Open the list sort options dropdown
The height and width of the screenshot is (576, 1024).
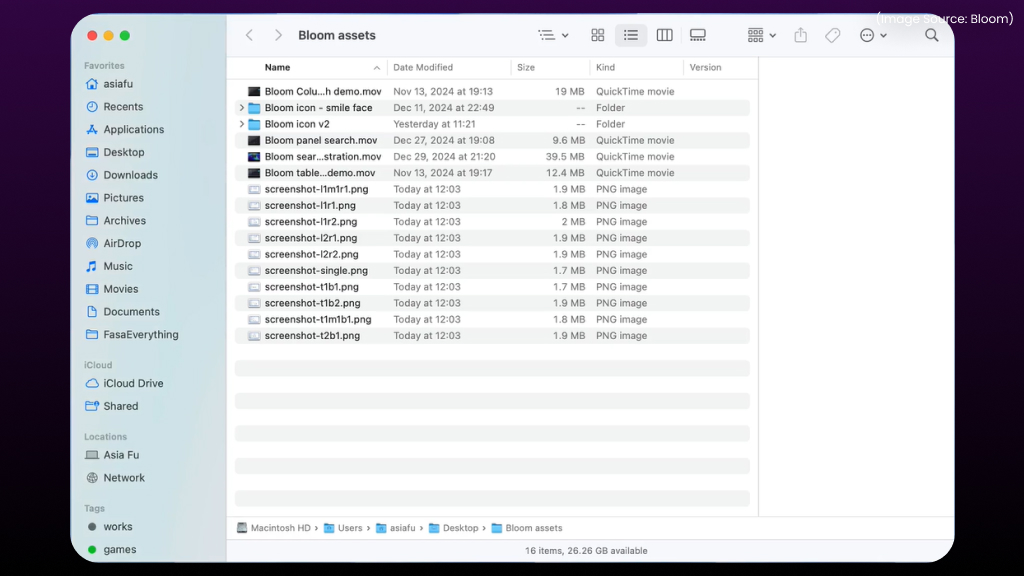tap(553, 35)
